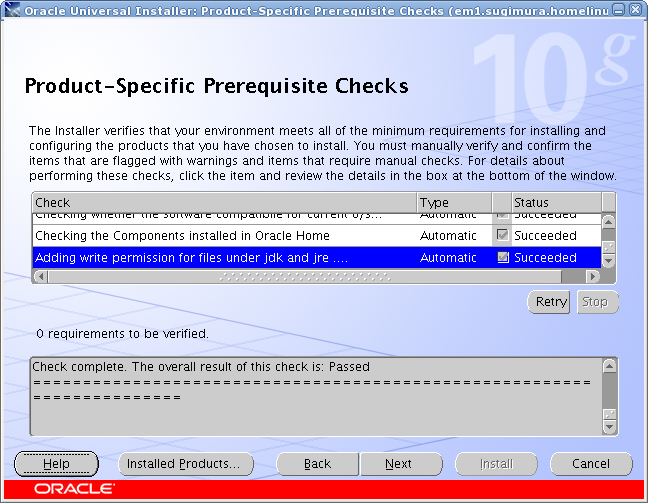
Task: Proceed with the Next button
Action: [401, 464]
